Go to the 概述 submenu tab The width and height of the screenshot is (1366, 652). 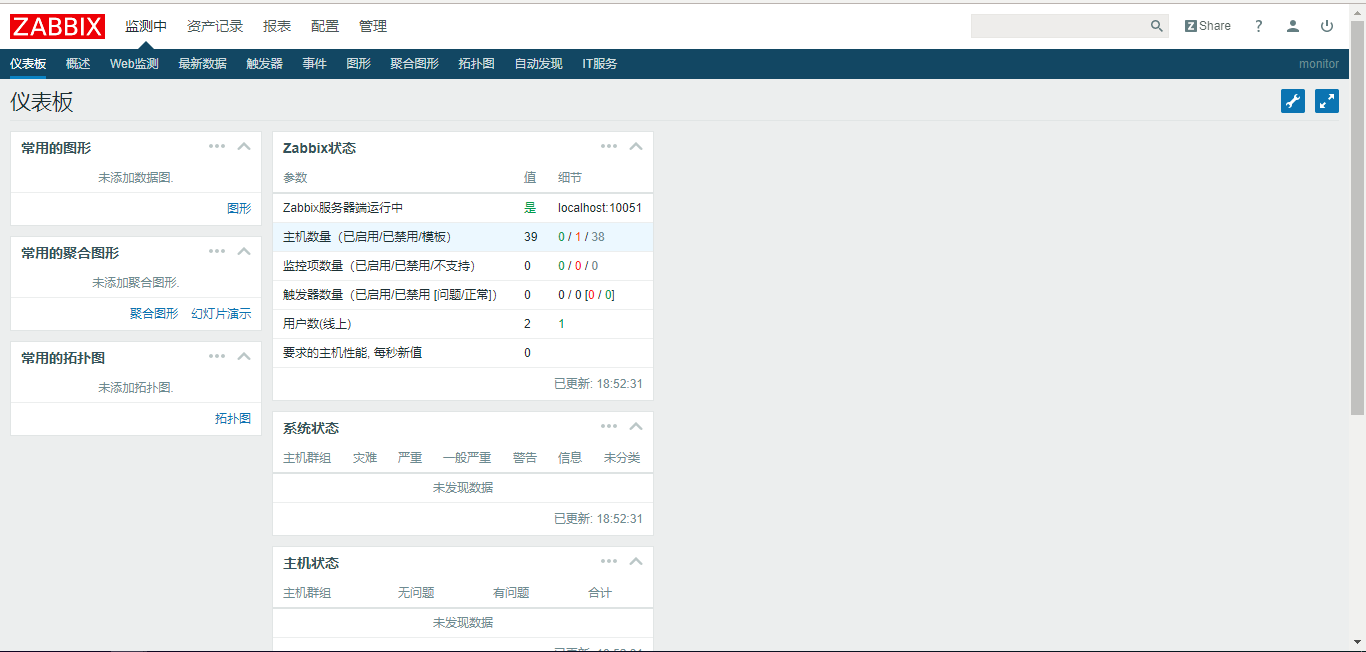[x=78, y=64]
